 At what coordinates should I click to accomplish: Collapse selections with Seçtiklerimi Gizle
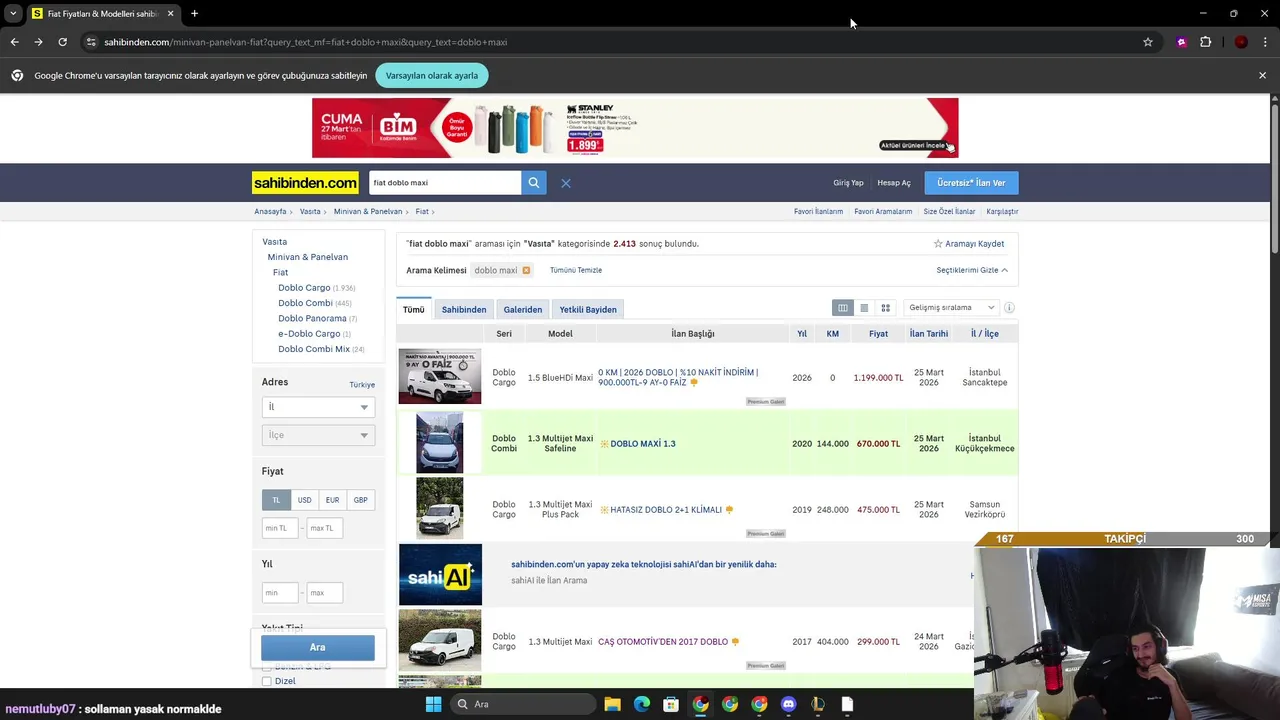972,270
